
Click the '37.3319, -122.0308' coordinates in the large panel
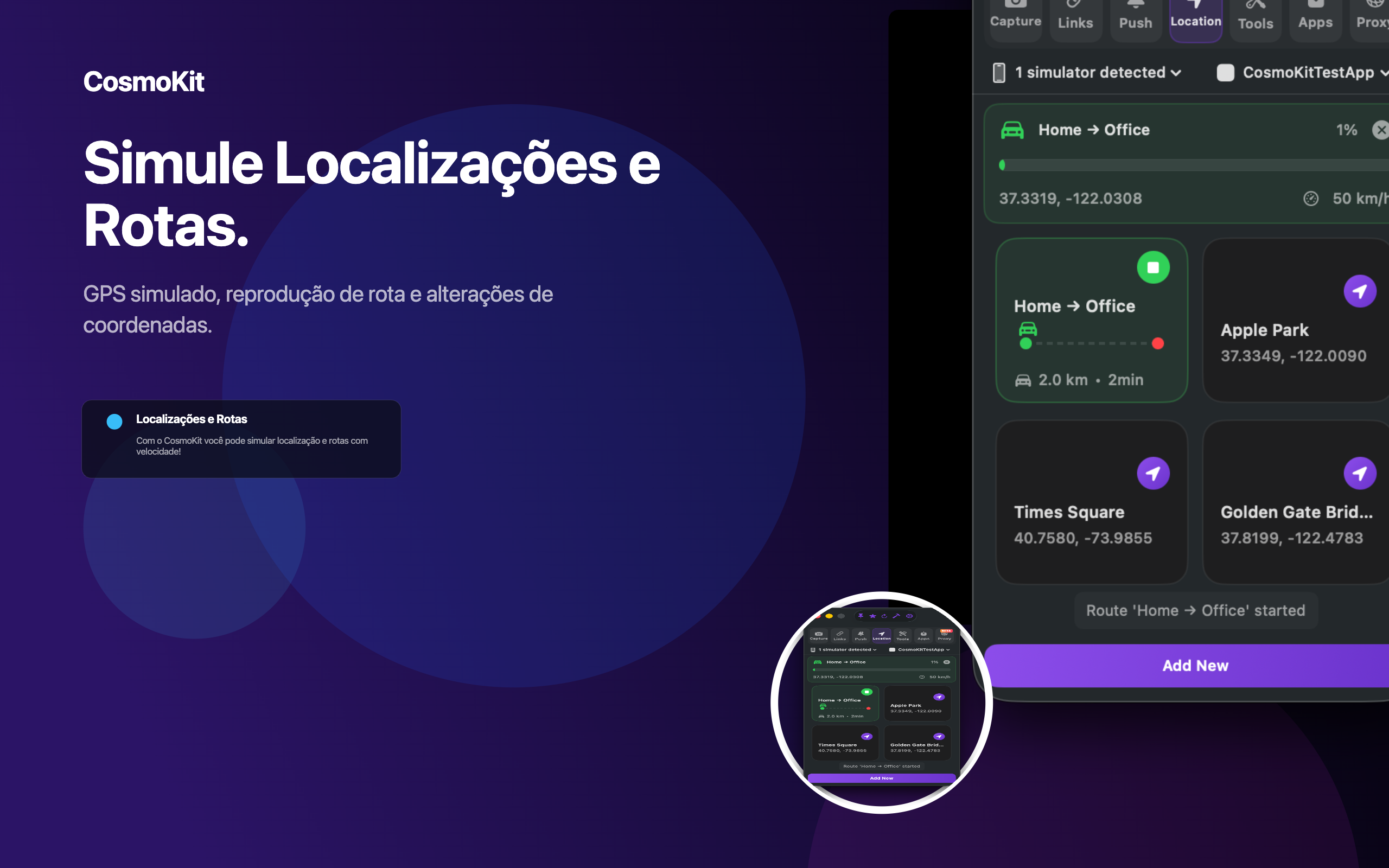coord(1071,199)
